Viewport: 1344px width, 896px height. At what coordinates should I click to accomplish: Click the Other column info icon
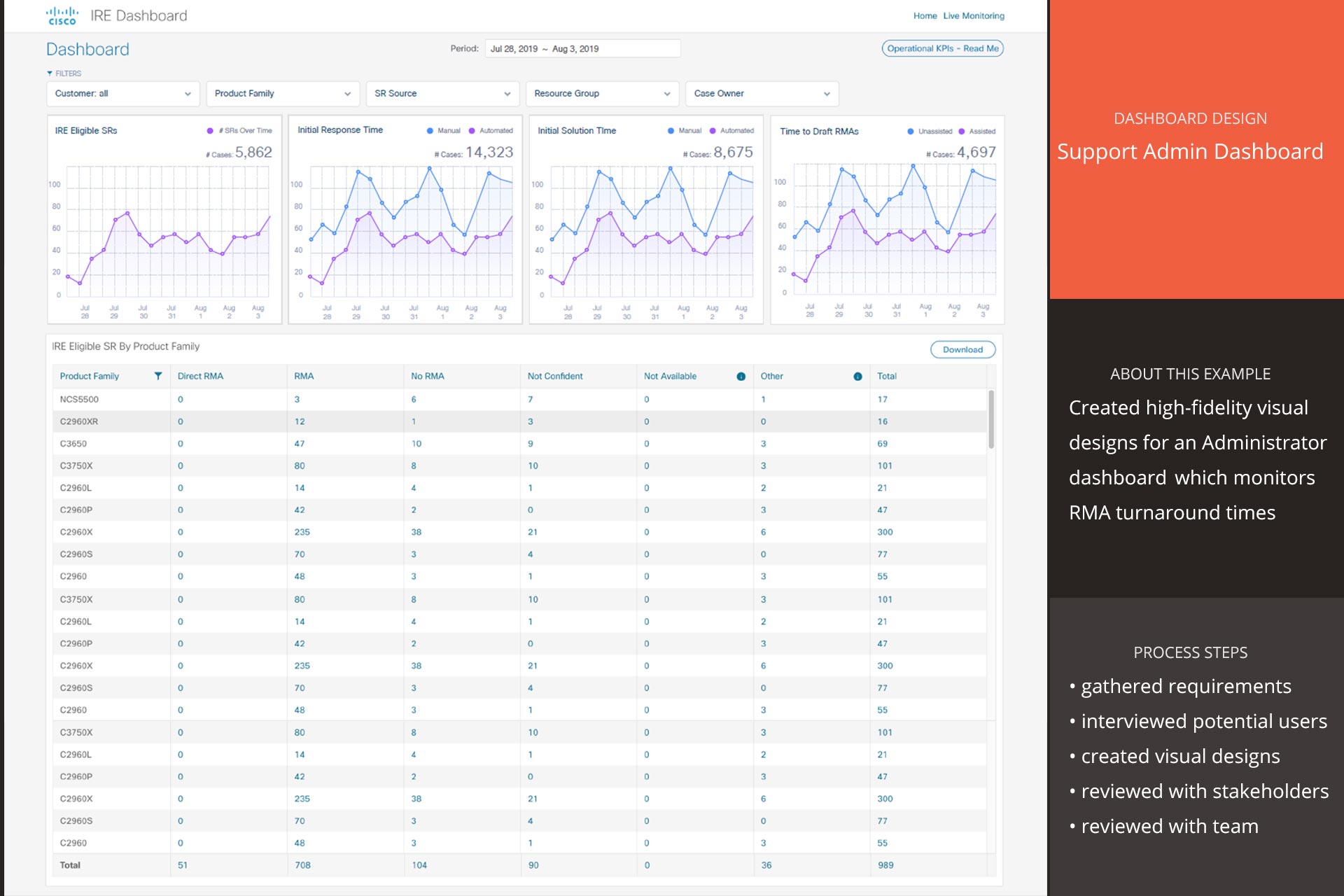857,377
